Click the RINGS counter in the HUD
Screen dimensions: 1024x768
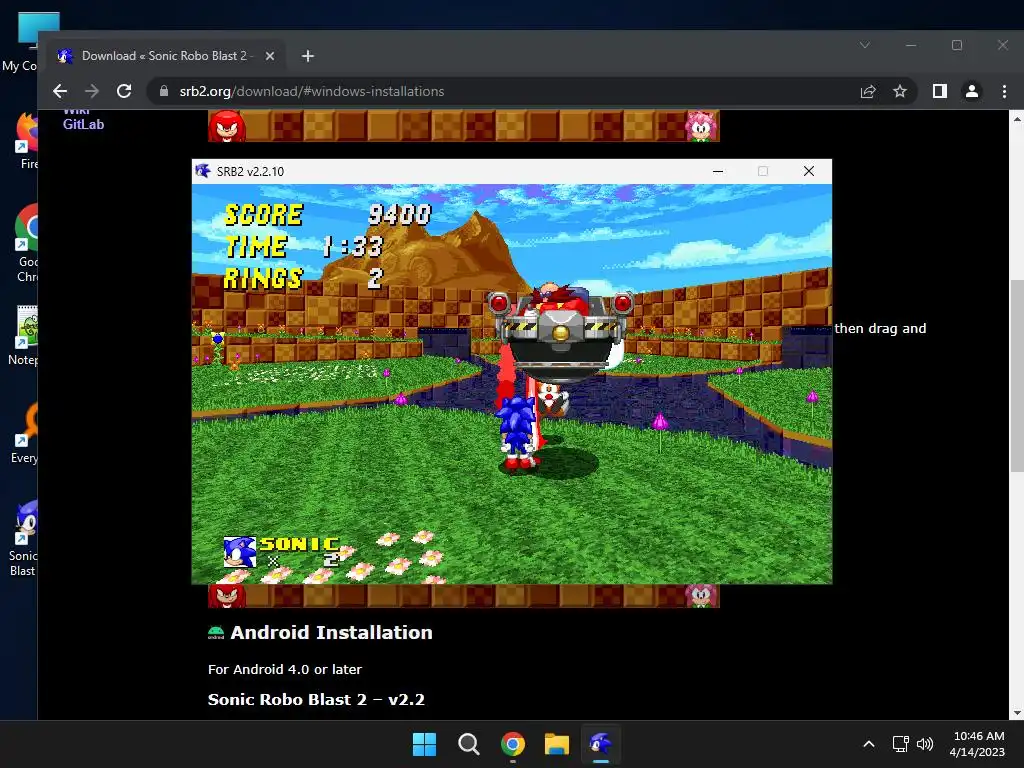pyautogui.click(x=302, y=279)
